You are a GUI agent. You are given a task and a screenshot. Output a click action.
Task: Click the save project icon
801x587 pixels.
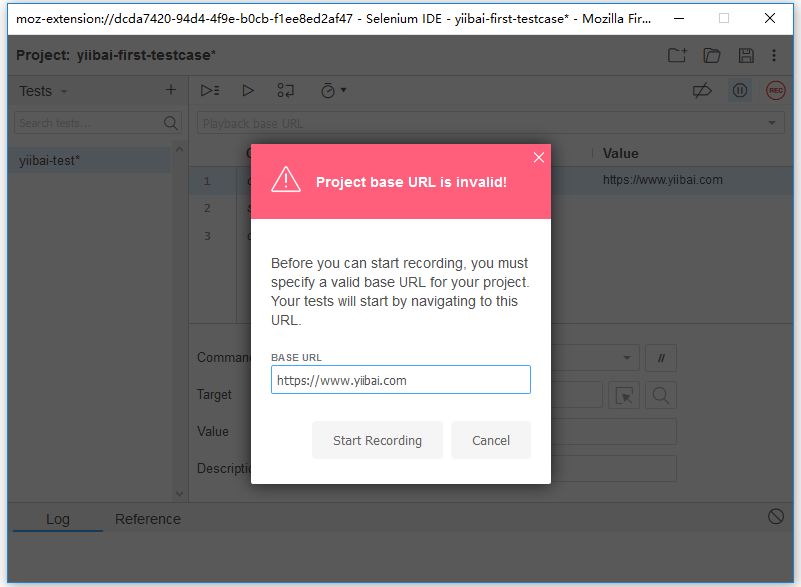coord(746,56)
